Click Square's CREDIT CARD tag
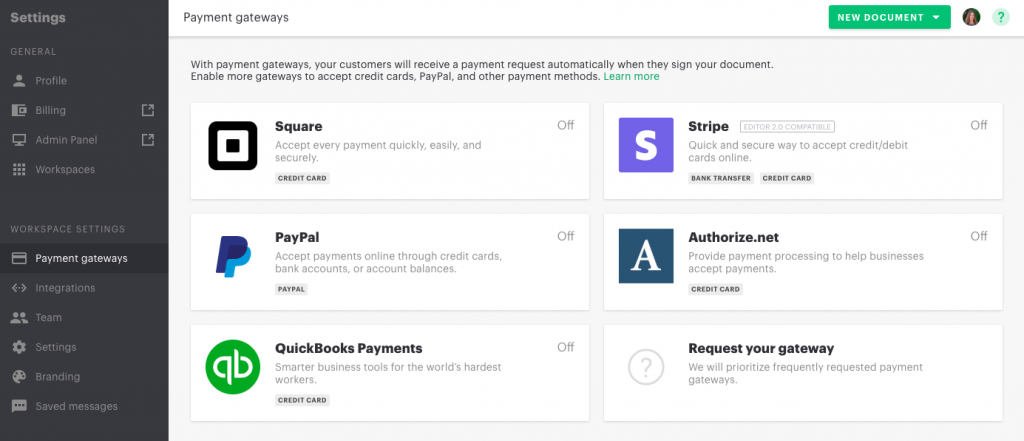 click(302, 178)
